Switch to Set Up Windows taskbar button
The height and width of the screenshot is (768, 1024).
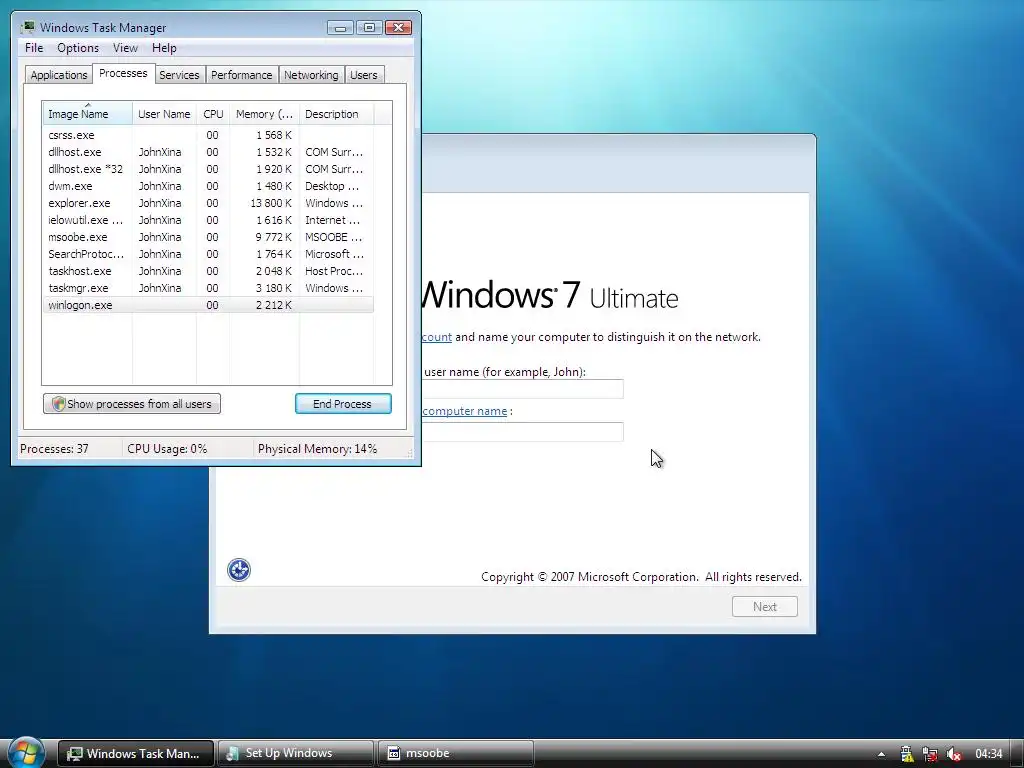[295, 754]
